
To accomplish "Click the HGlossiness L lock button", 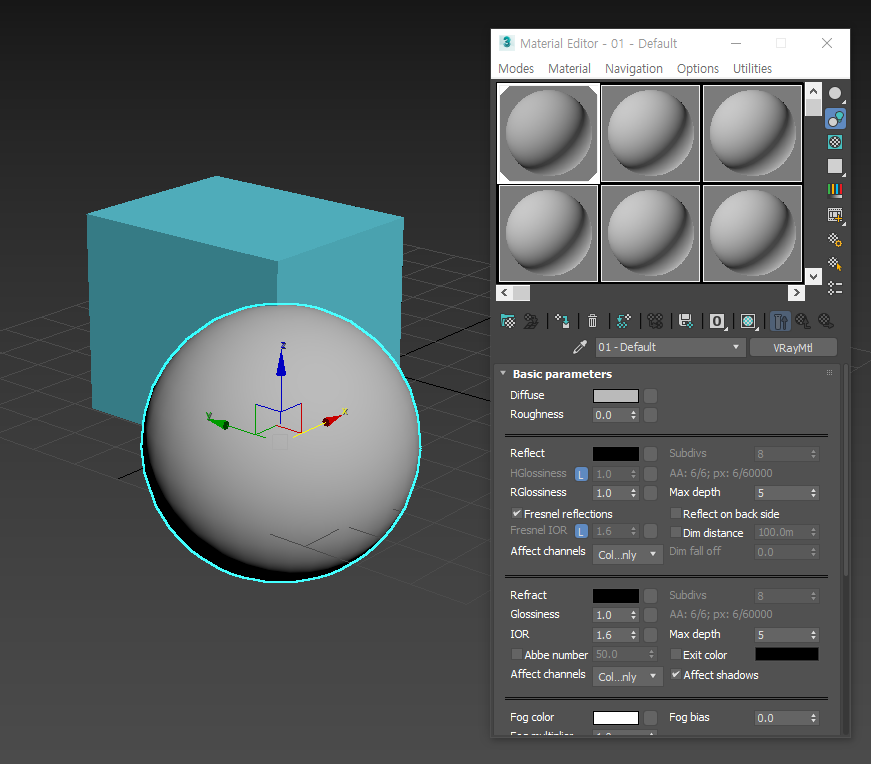I will pyautogui.click(x=581, y=474).
